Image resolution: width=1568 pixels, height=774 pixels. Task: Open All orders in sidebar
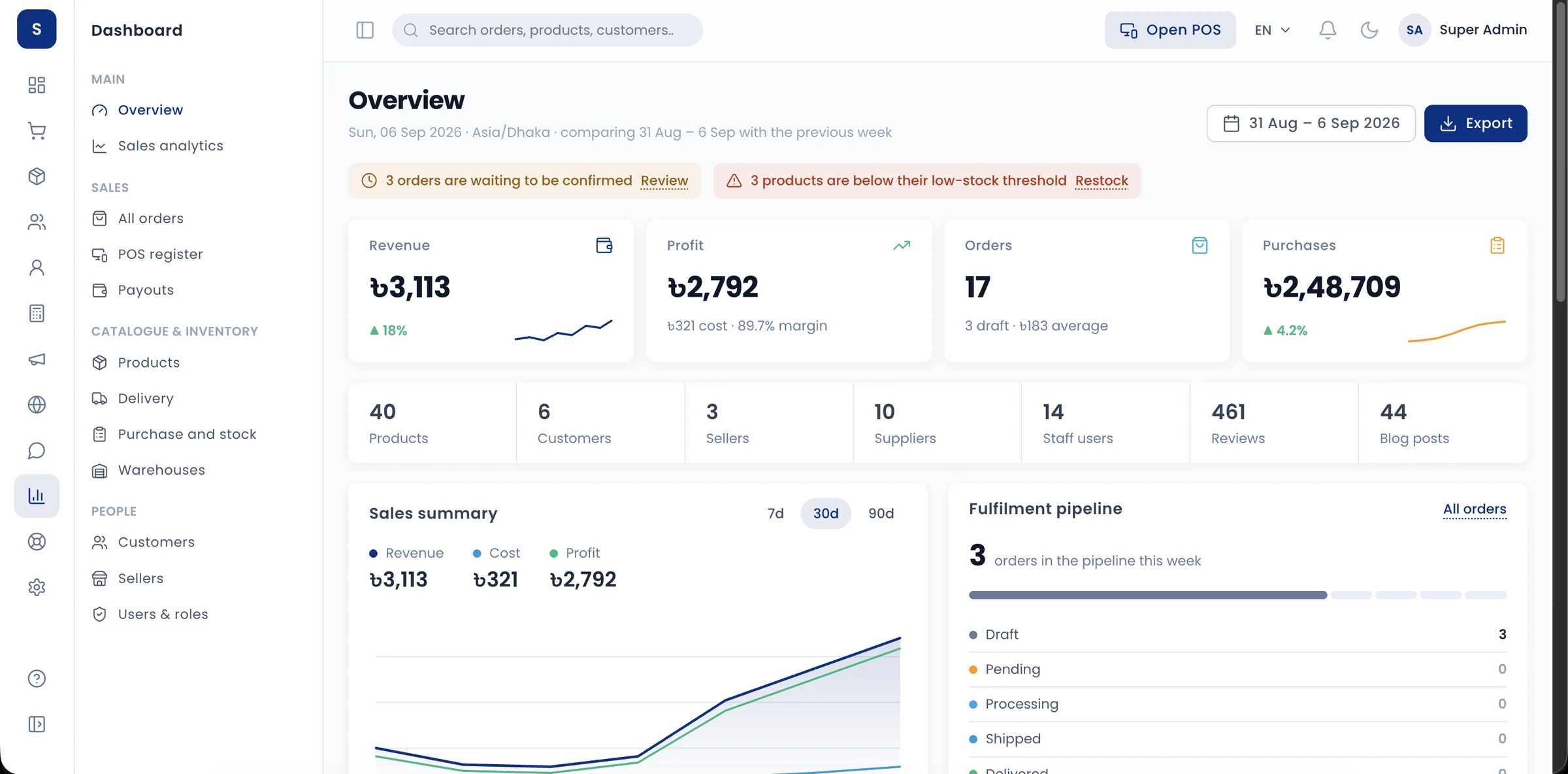[150, 218]
